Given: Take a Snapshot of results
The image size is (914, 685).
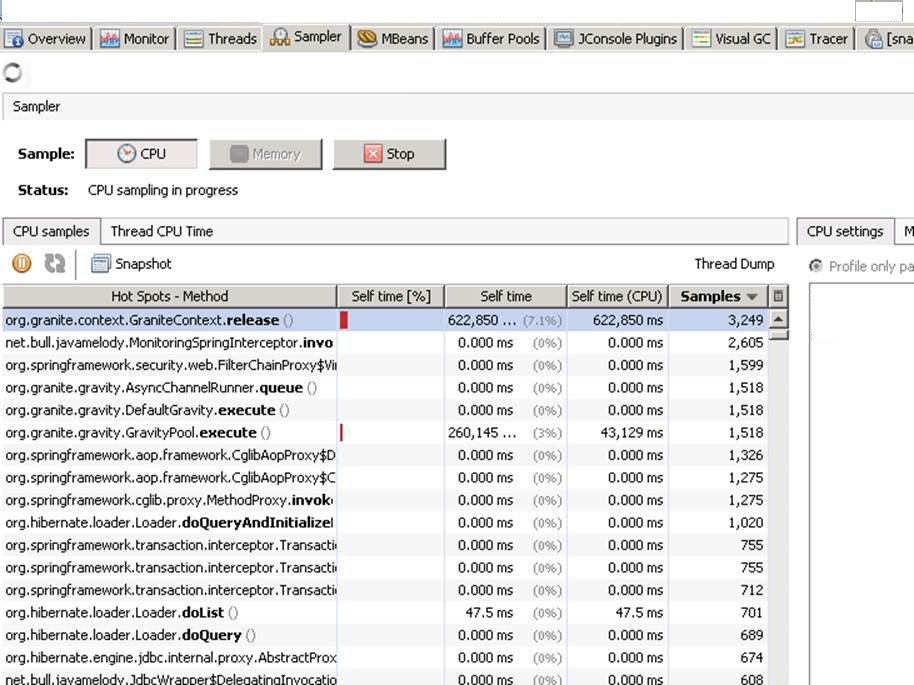Looking at the screenshot, I should click(x=132, y=264).
